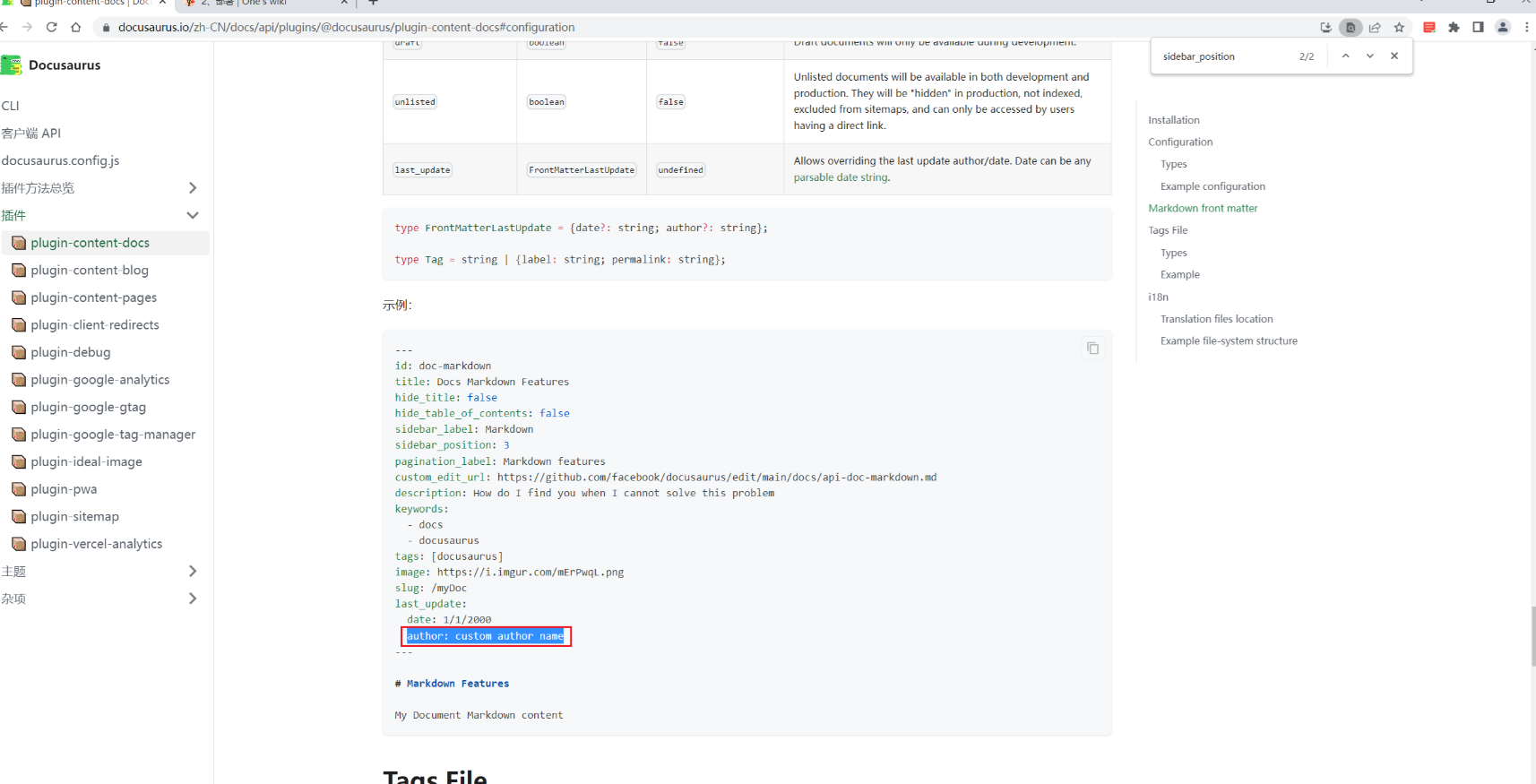
Task: Toggle the browser side panel icon
Action: click(x=1478, y=28)
